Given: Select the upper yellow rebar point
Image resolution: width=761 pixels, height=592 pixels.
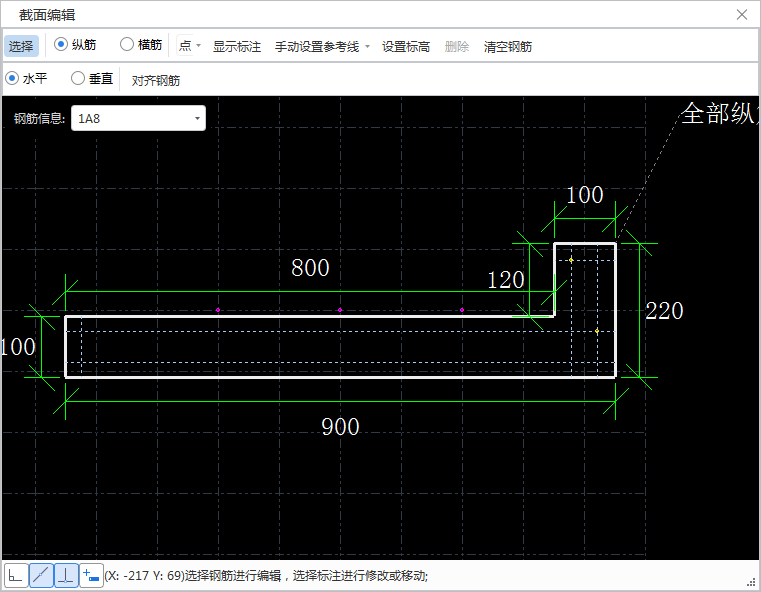Looking at the screenshot, I should pos(571,260).
